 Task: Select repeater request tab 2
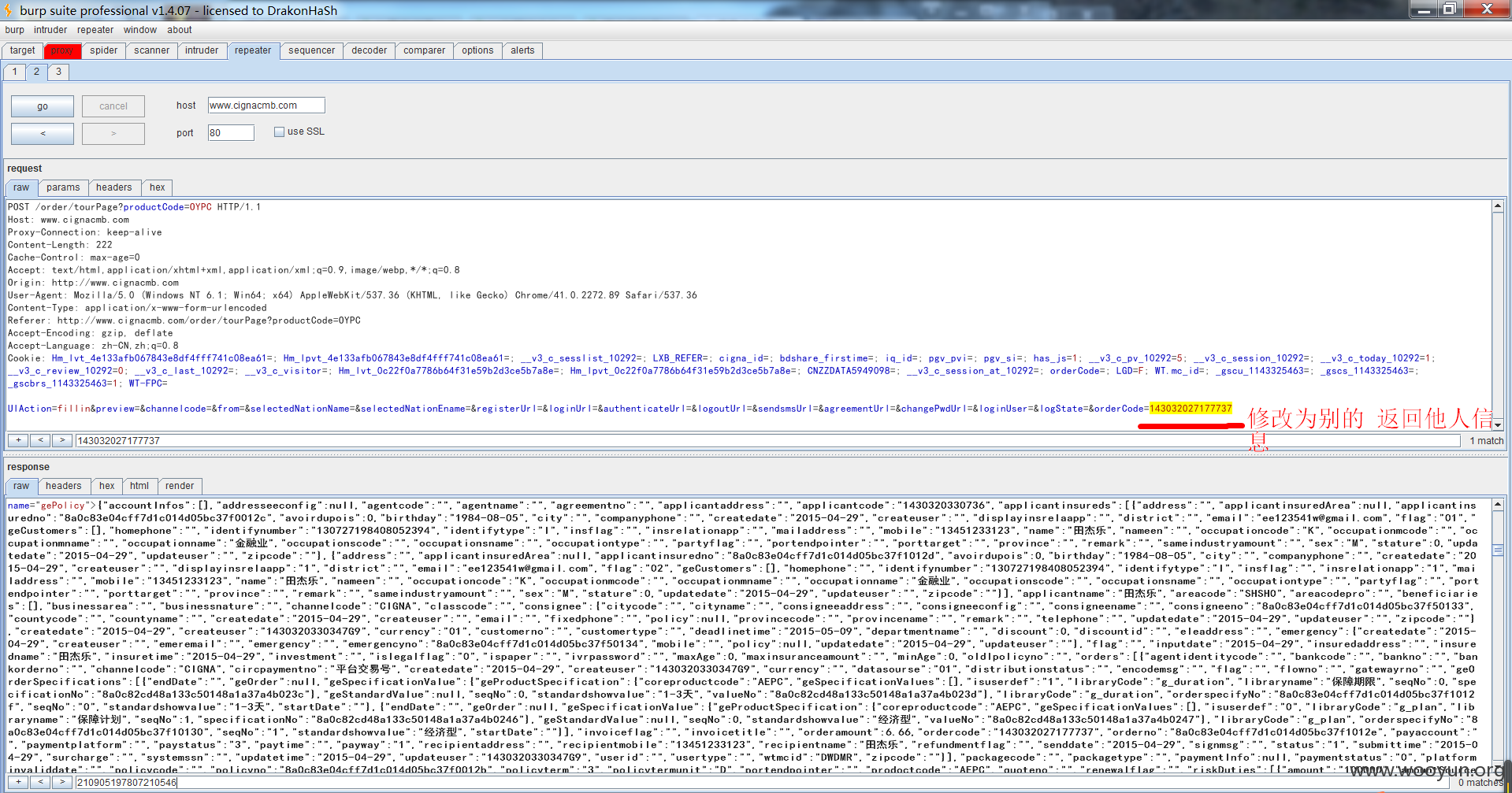point(36,72)
